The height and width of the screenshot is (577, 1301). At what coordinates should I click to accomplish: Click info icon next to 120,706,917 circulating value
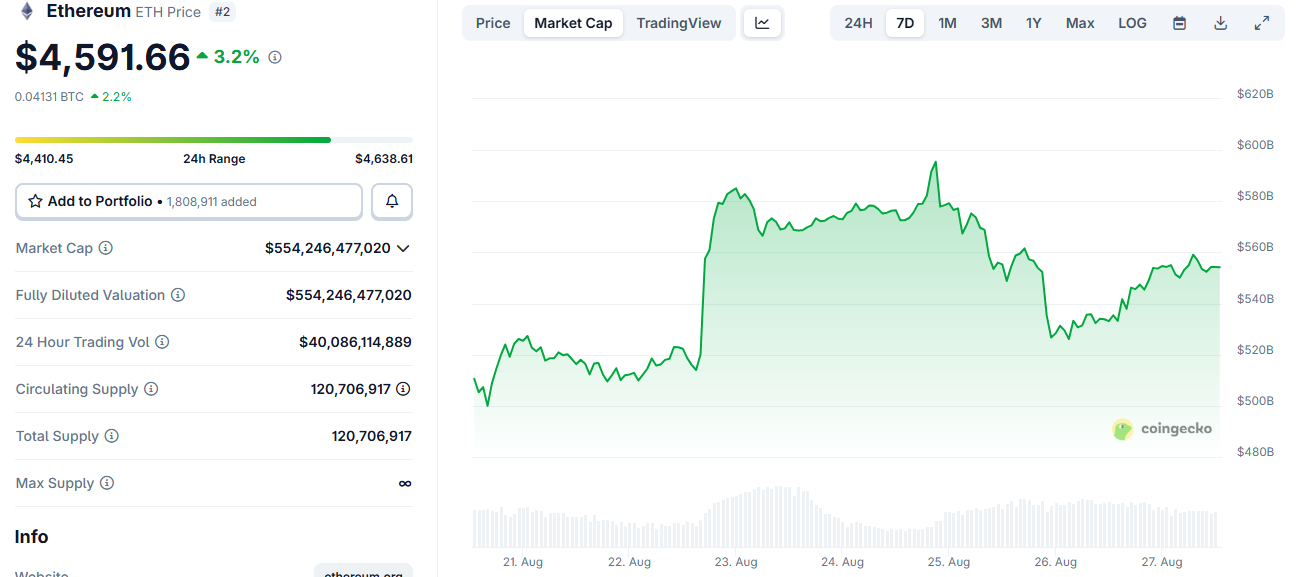[403, 389]
